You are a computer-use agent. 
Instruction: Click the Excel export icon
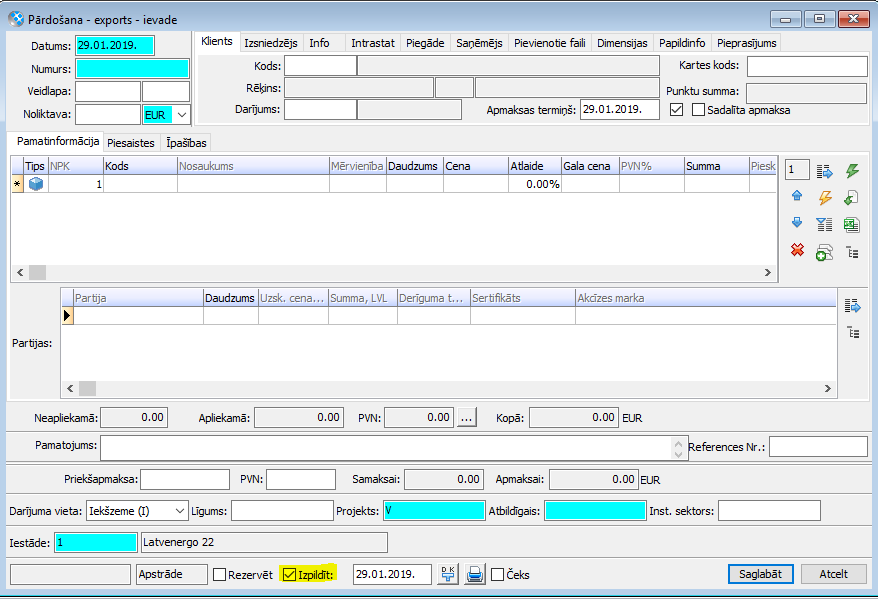pyautogui.click(x=852, y=224)
